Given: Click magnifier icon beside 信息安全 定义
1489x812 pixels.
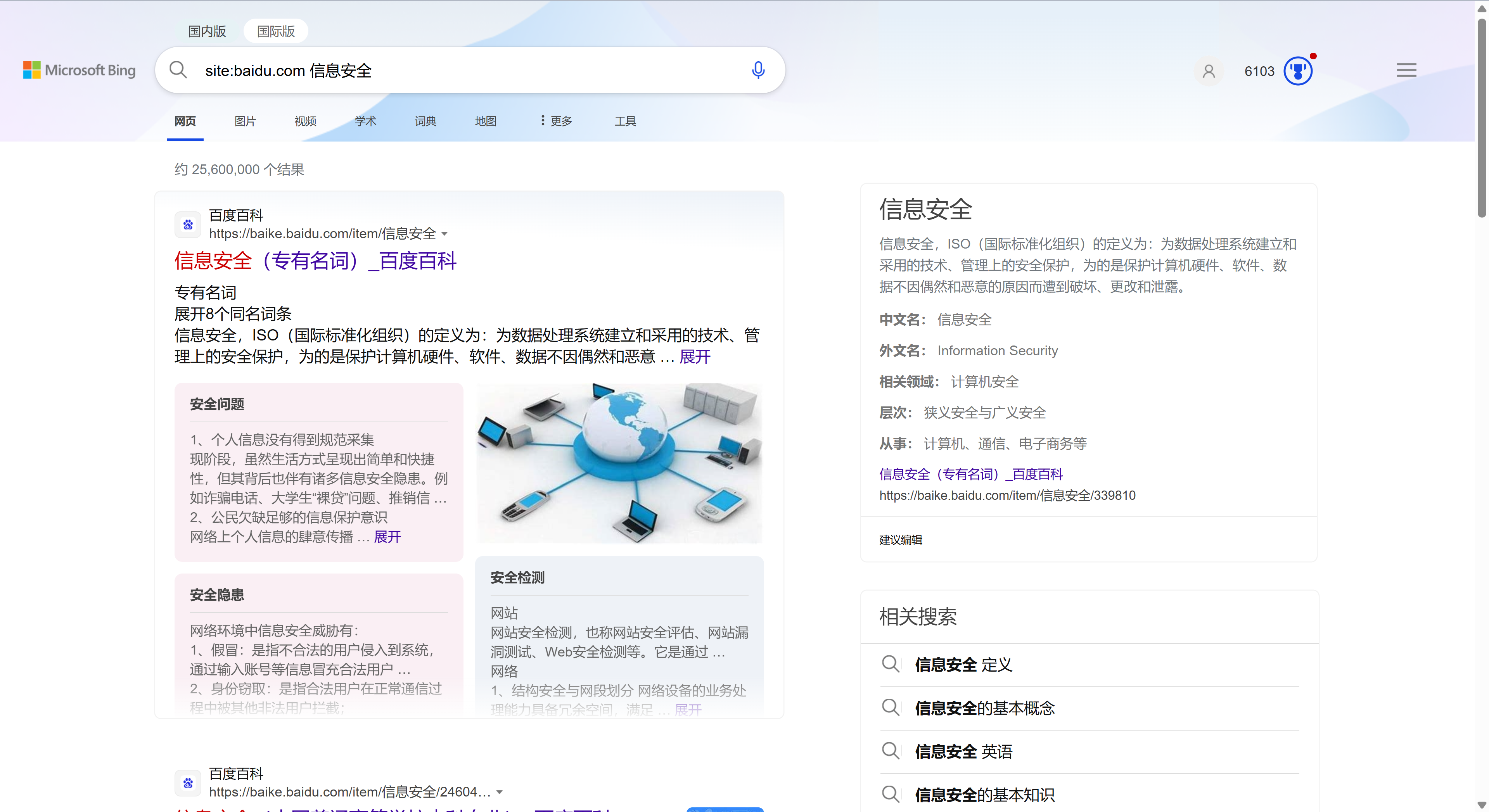Looking at the screenshot, I should pyautogui.click(x=890, y=664).
